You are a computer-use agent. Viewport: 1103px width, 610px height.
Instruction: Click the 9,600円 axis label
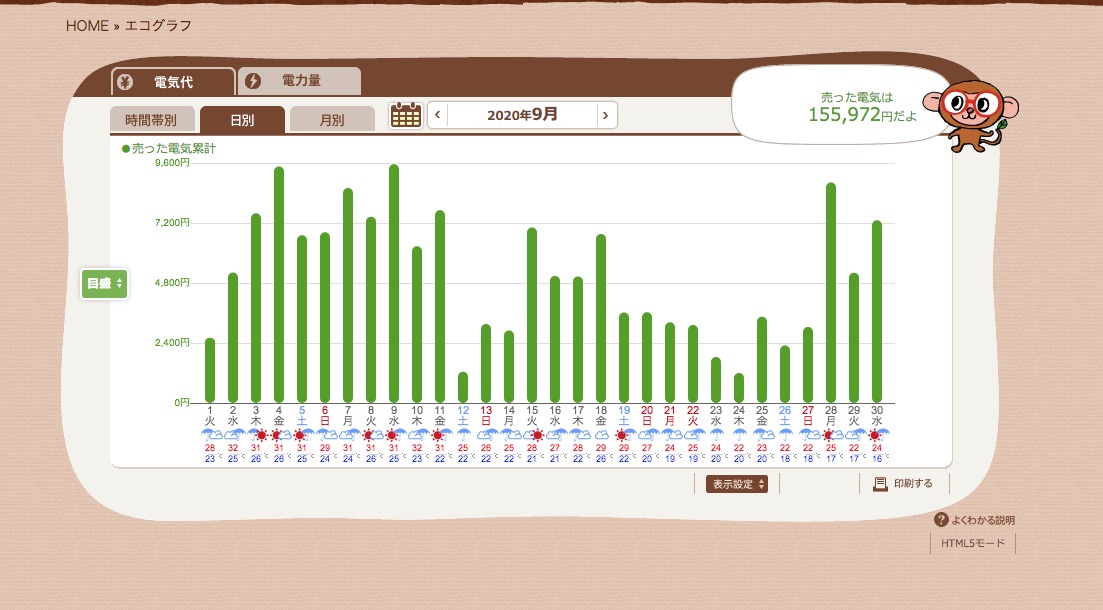point(172,163)
